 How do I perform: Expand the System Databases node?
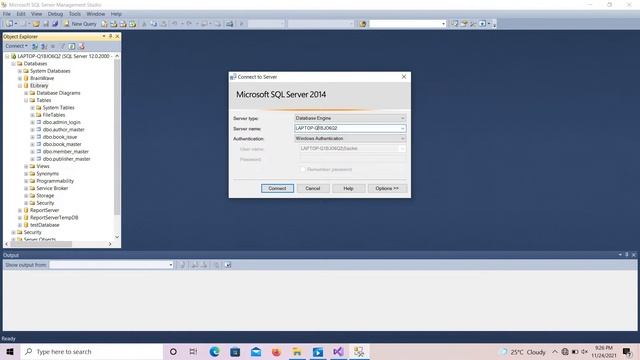coord(20,71)
